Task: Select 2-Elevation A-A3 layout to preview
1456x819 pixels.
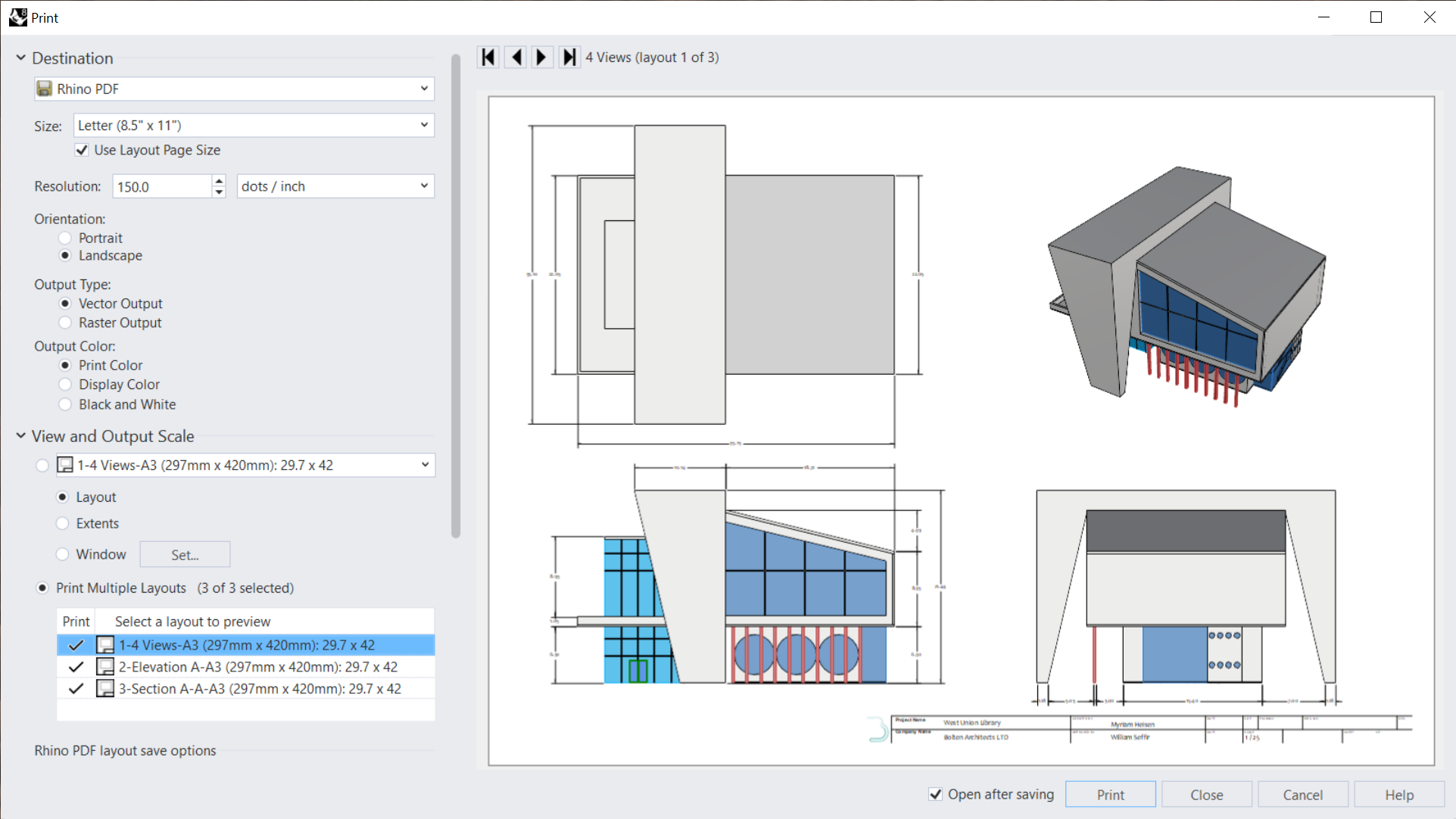Action: point(257,667)
